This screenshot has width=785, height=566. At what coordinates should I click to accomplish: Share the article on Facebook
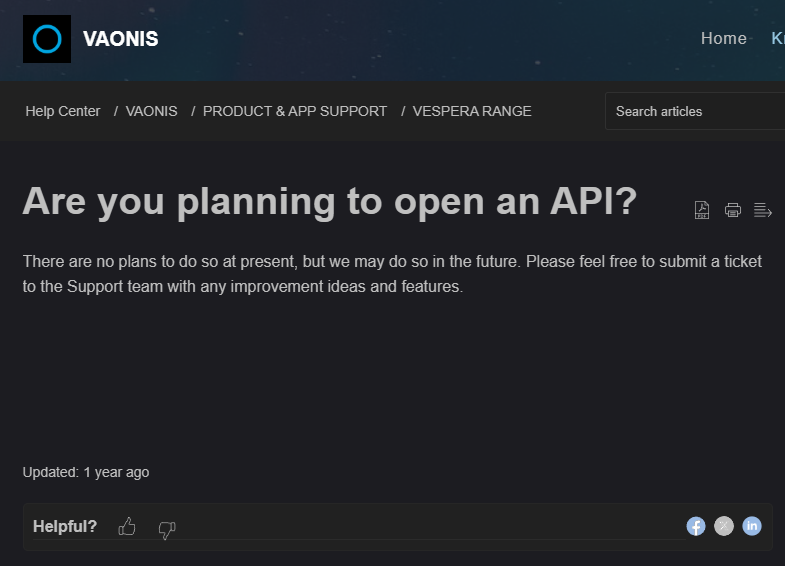tap(696, 526)
